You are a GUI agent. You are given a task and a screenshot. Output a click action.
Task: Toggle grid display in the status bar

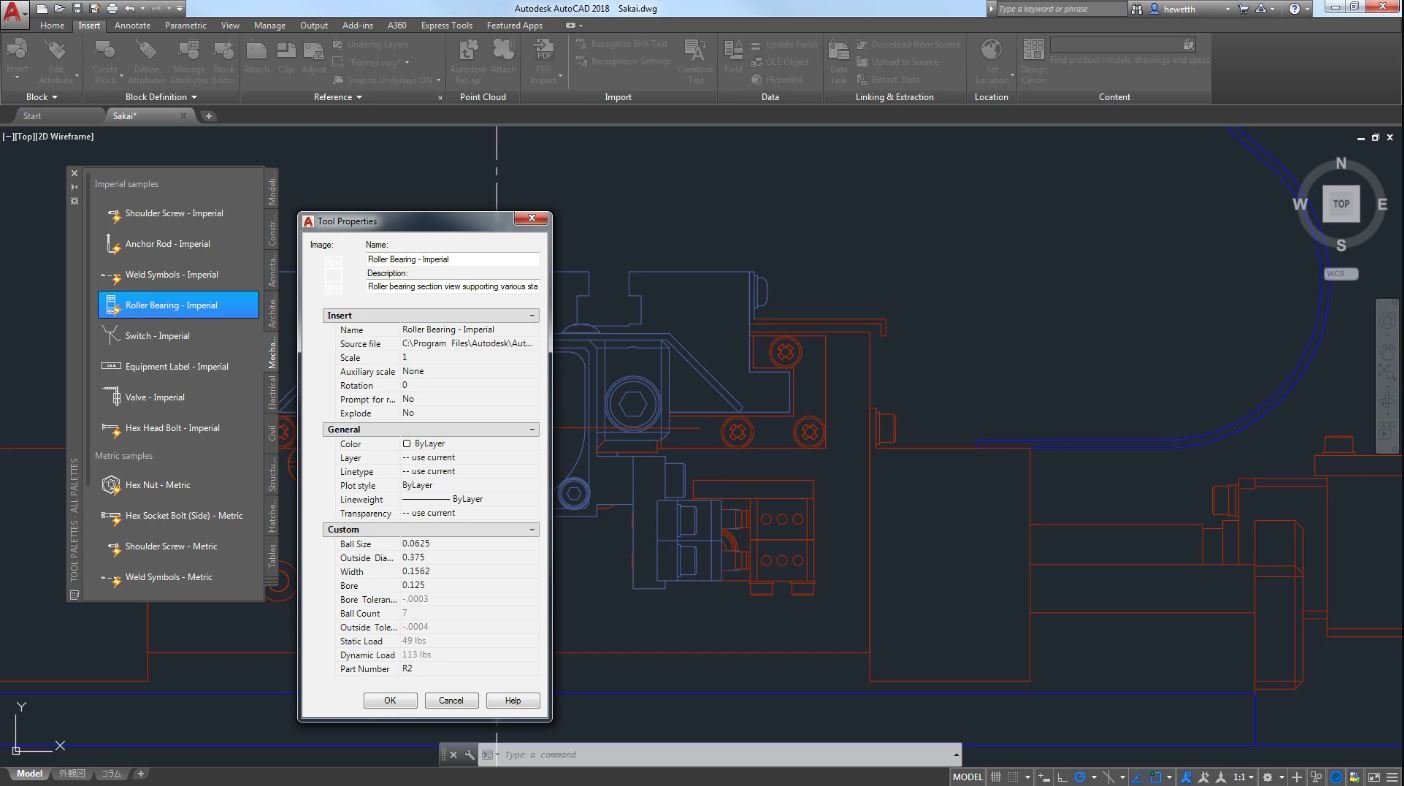coord(997,775)
